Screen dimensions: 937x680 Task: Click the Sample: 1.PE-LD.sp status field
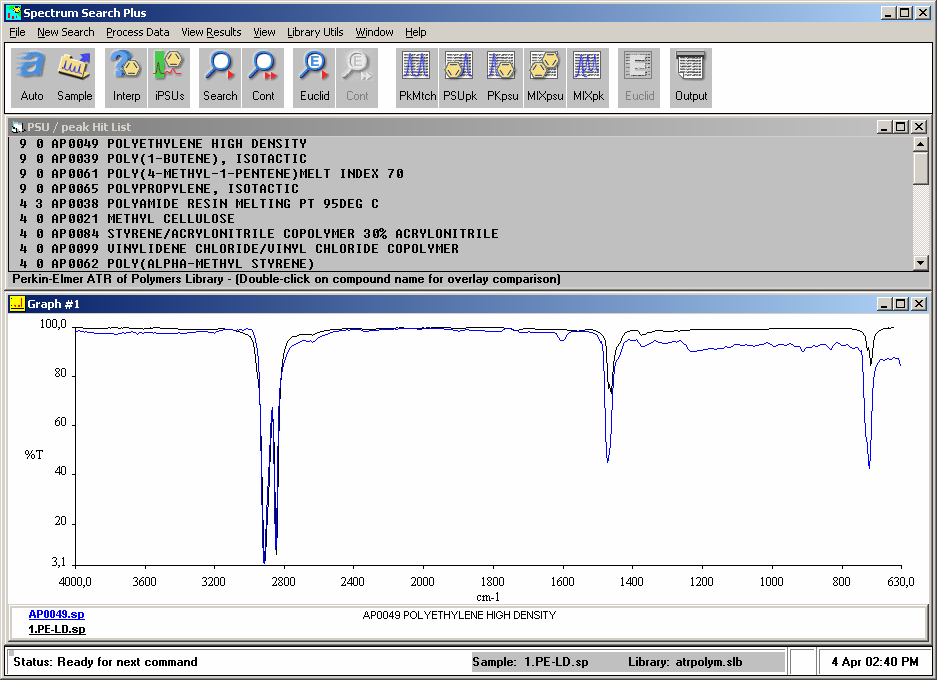coord(530,661)
